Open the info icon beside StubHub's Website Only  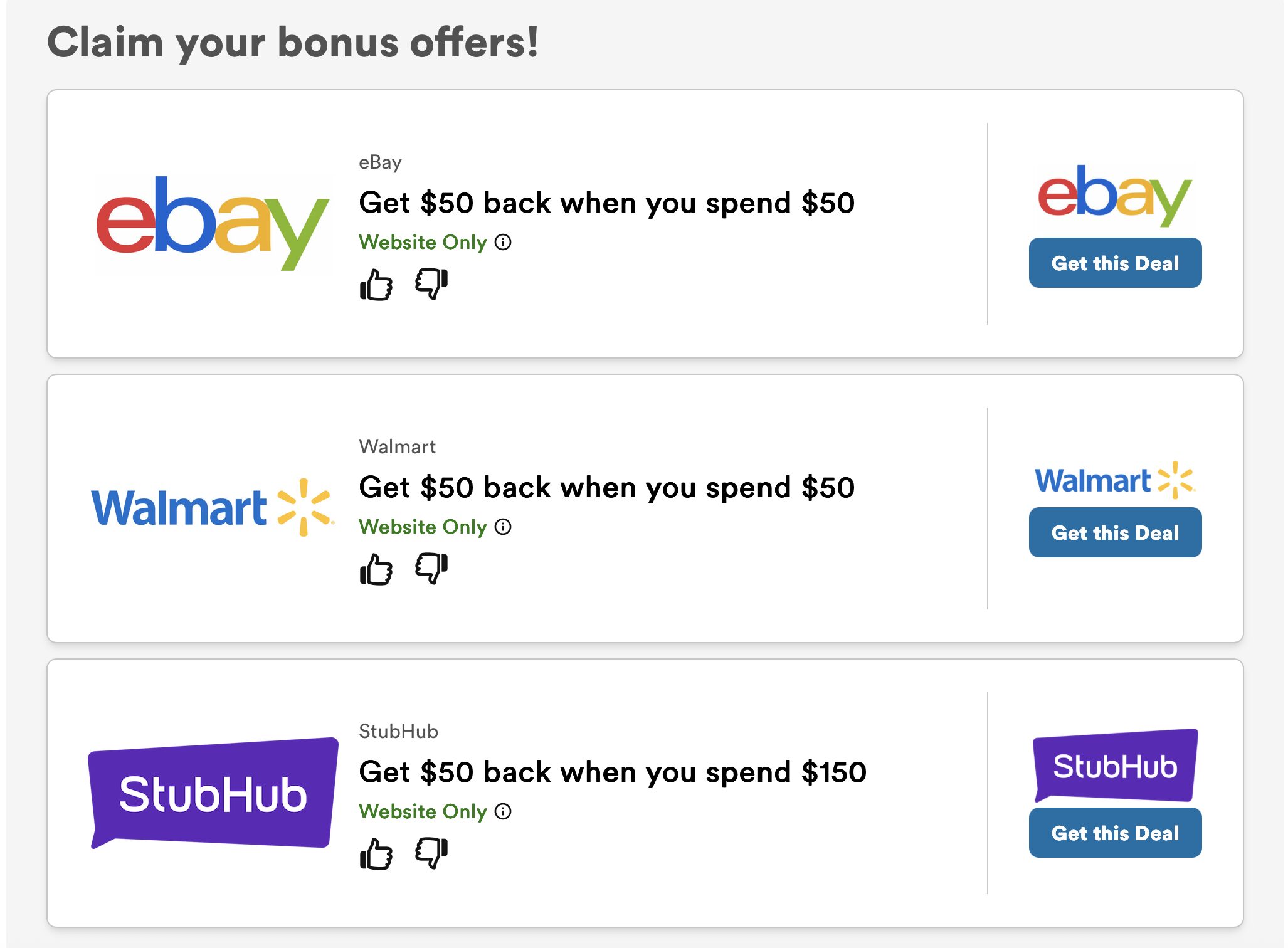coord(502,811)
